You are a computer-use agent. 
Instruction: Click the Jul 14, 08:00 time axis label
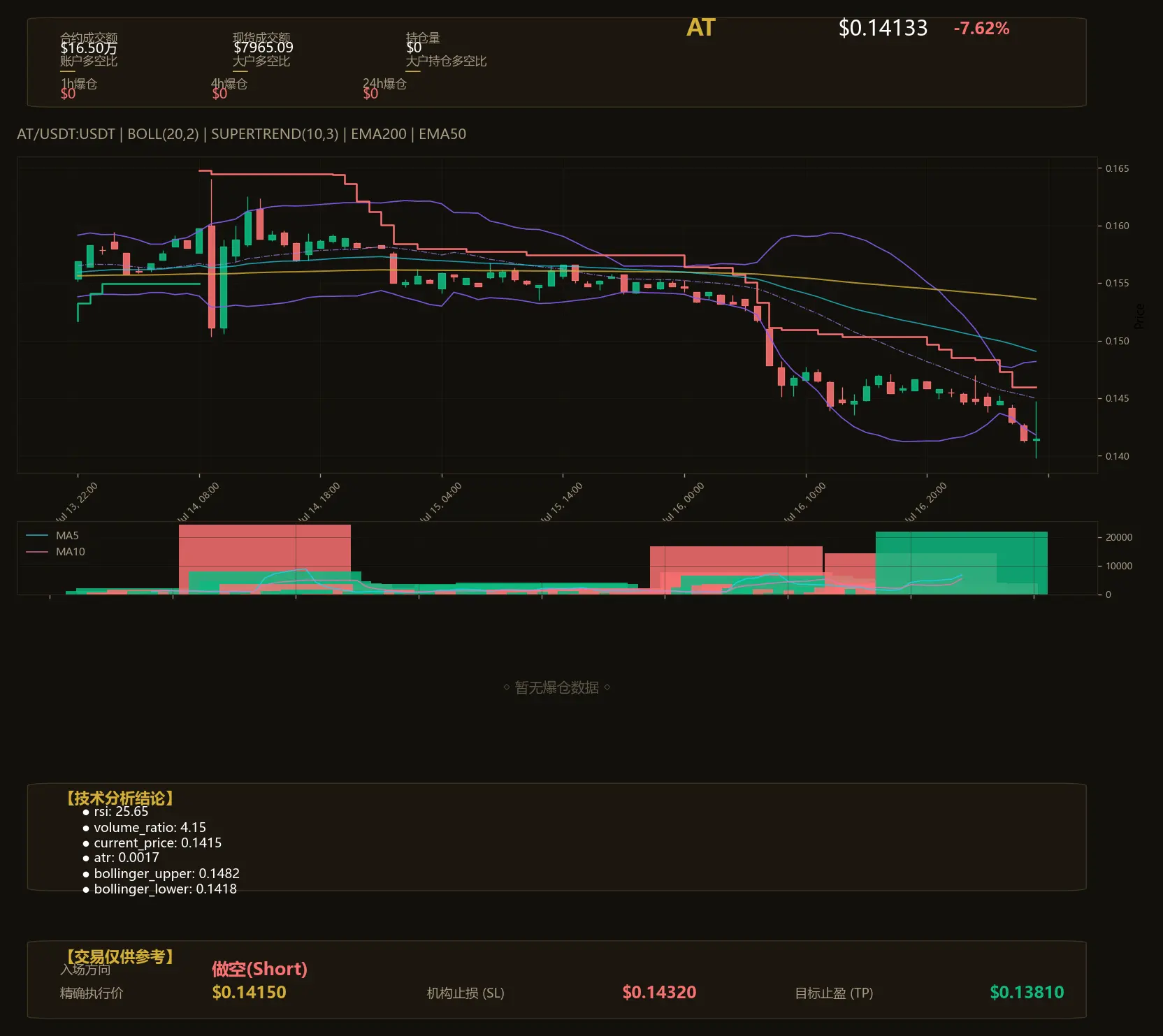[x=198, y=502]
